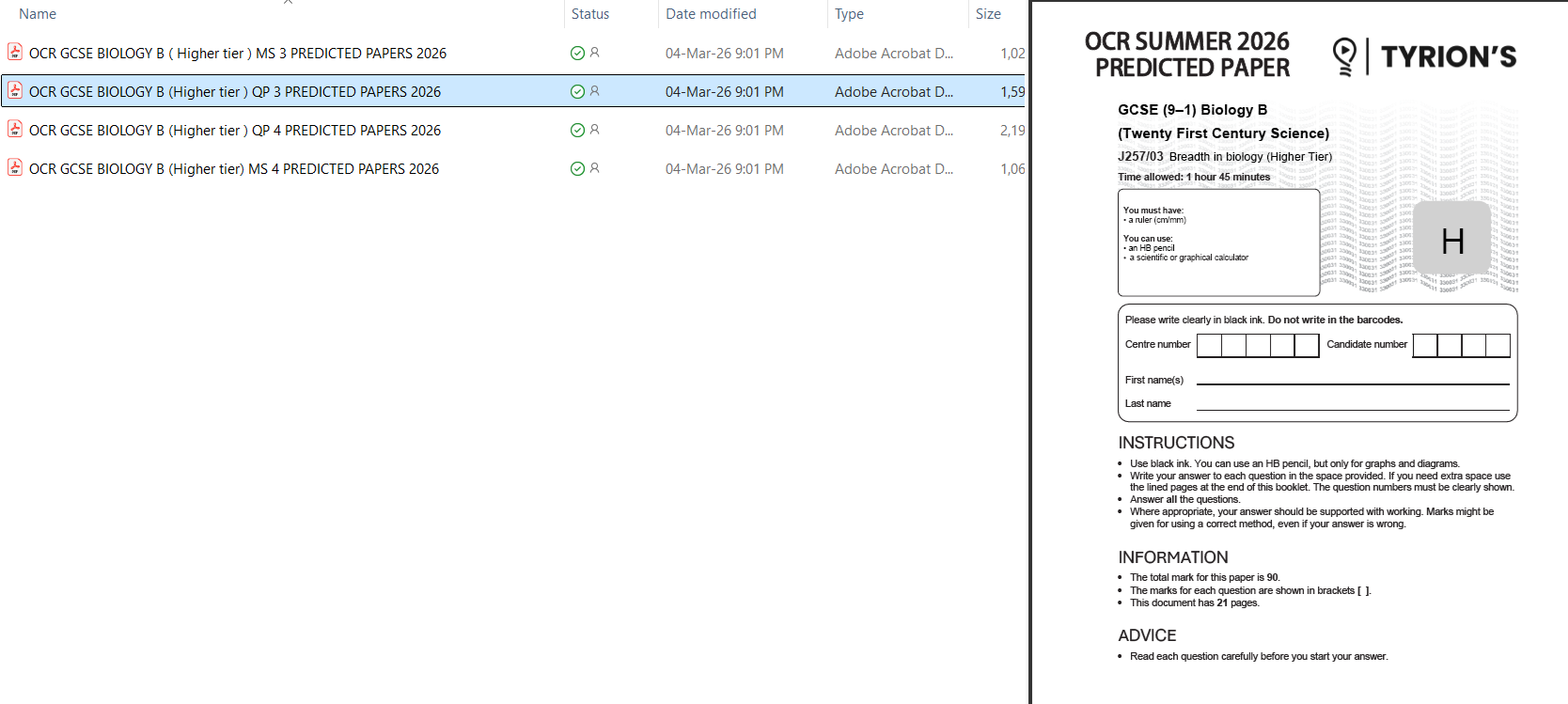Click the shared person icon in the QP 3 row
This screenshot has height=704, width=1568.
594,91
